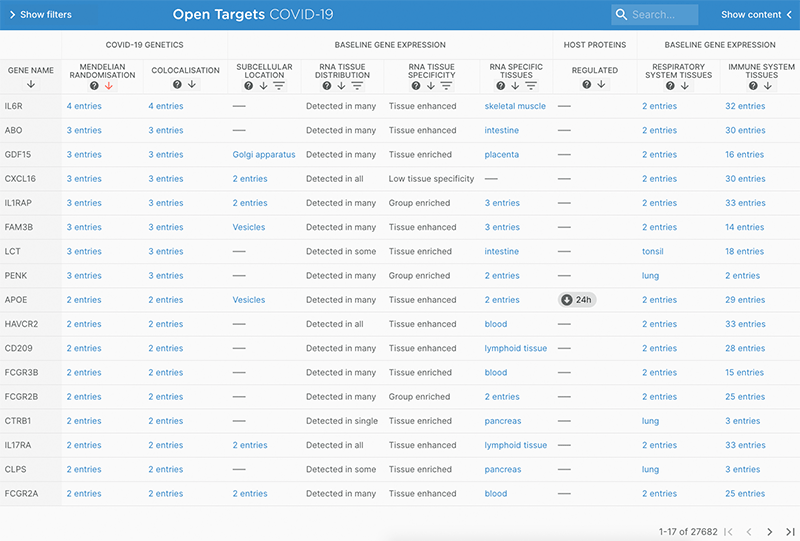Open help for RNA Tissue Specificity column
Screen dimensions: 800x541
pos(416,86)
